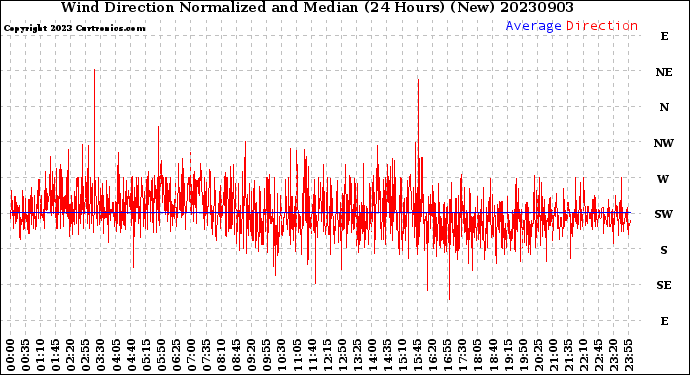The image size is (690, 375).
Task: Click the 02:20 time axis label
Action: (71, 355)
